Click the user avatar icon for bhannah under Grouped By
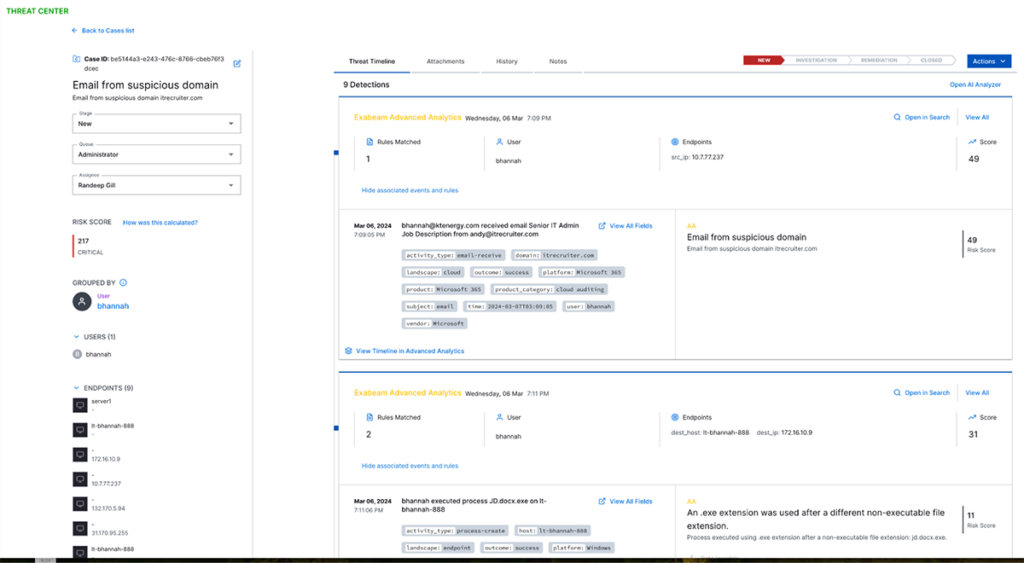This screenshot has height=563, width=1024. [81, 301]
